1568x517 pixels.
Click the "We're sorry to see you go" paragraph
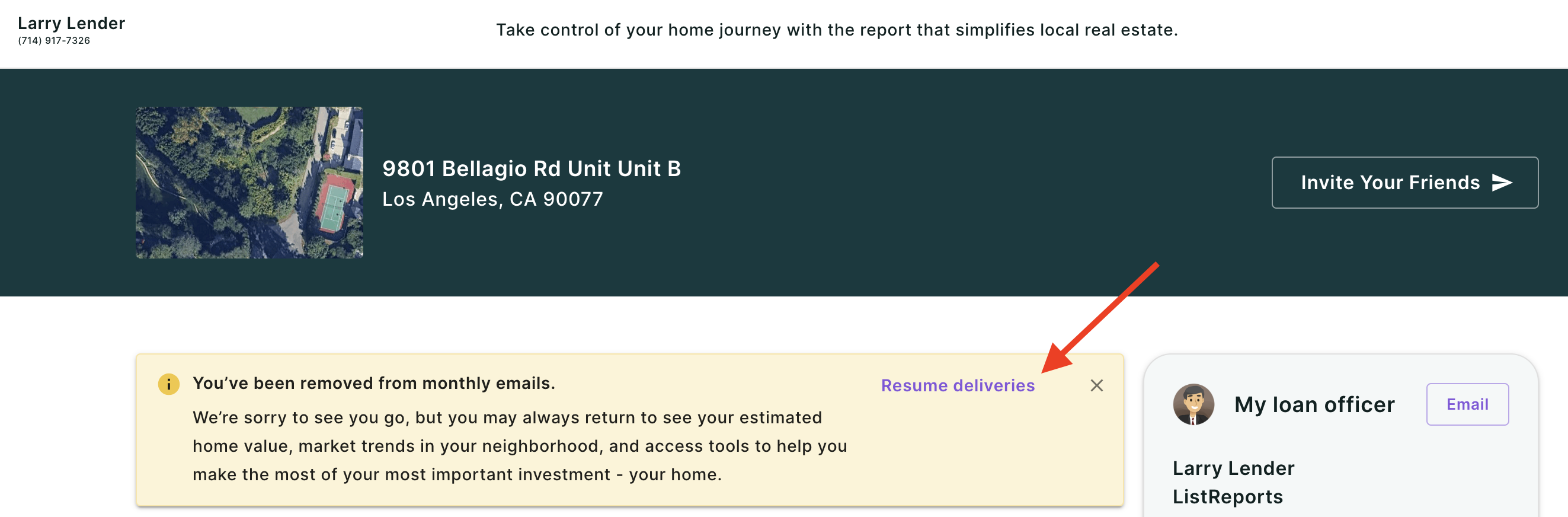click(520, 446)
